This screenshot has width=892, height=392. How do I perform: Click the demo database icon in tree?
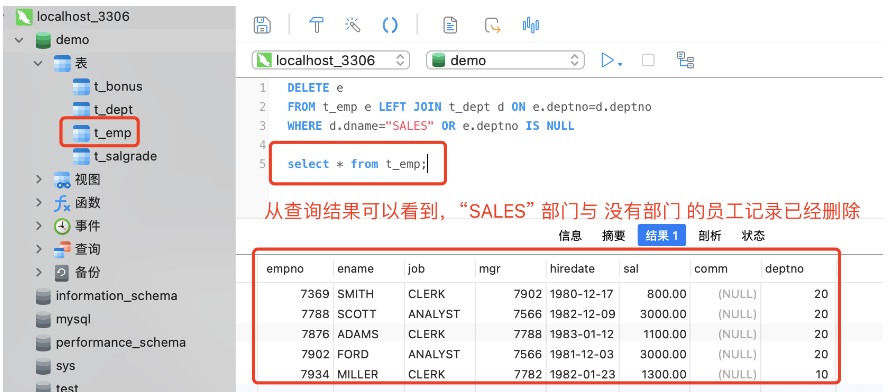click(x=43, y=40)
